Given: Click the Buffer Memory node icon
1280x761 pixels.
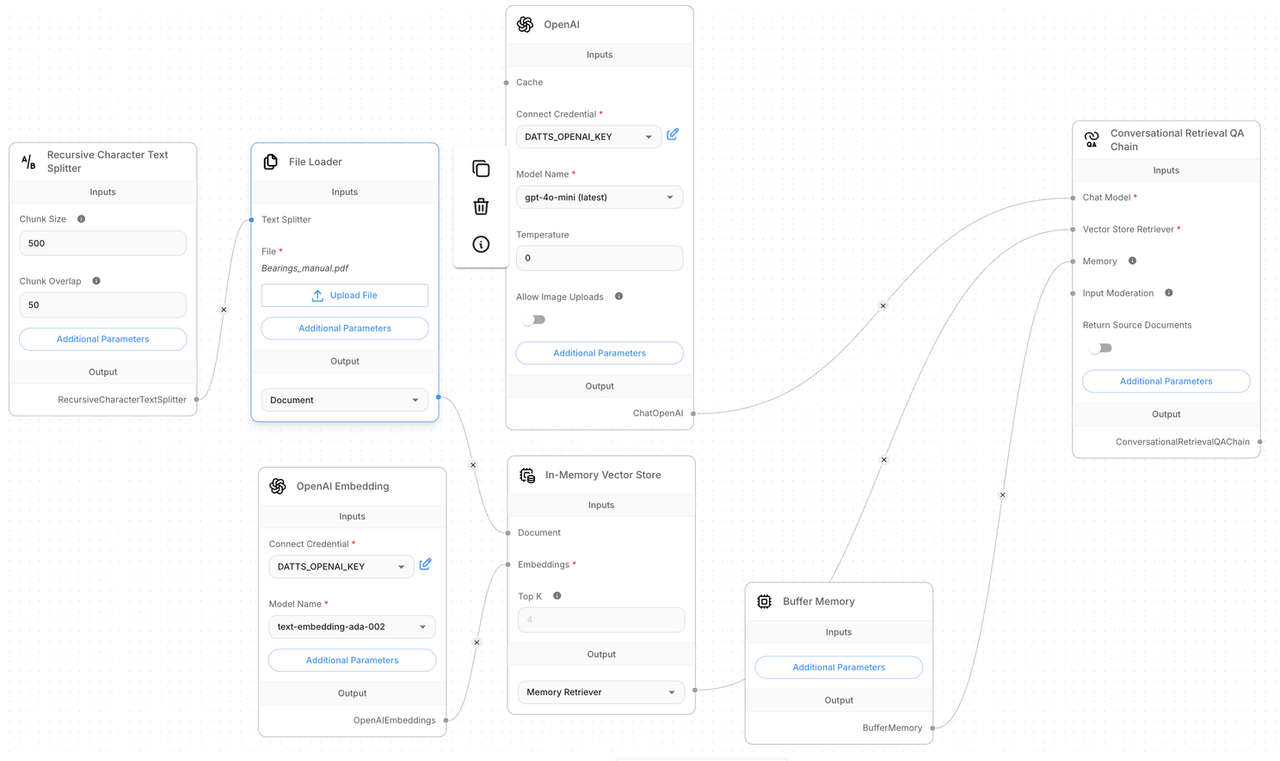Looking at the screenshot, I should (764, 601).
